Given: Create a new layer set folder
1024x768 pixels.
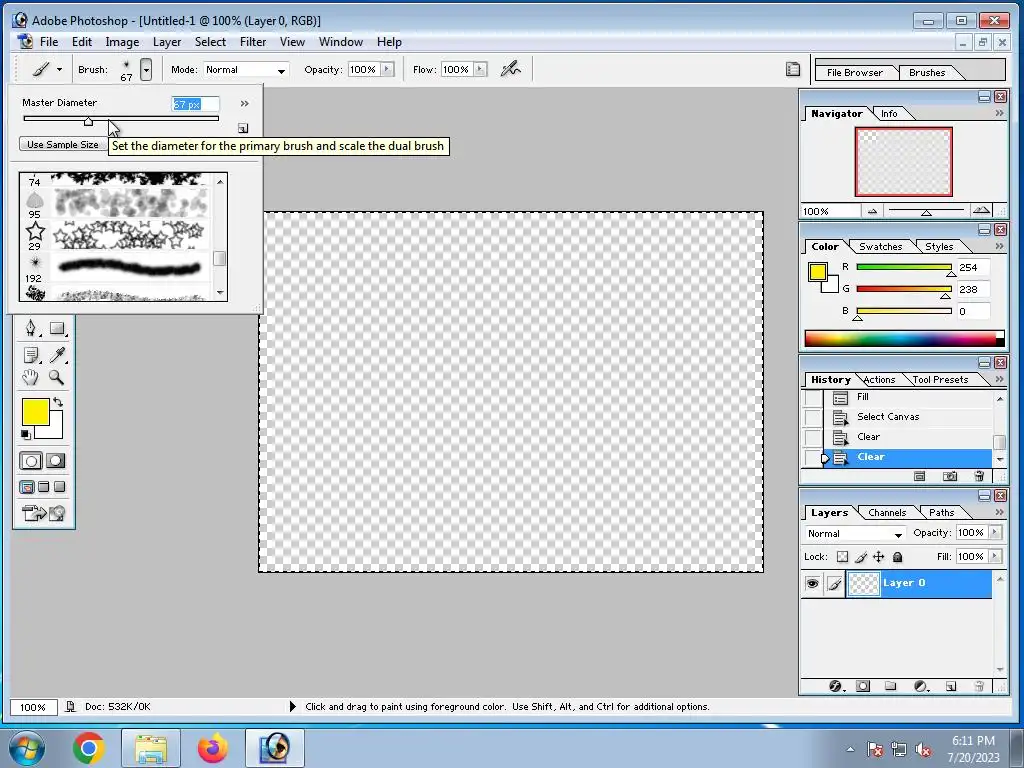Looking at the screenshot, I should [x=890, y=686].
